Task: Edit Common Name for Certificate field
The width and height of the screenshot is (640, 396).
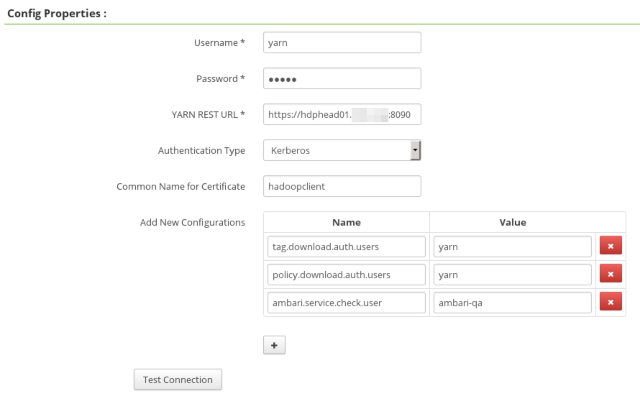Action: 342,186
